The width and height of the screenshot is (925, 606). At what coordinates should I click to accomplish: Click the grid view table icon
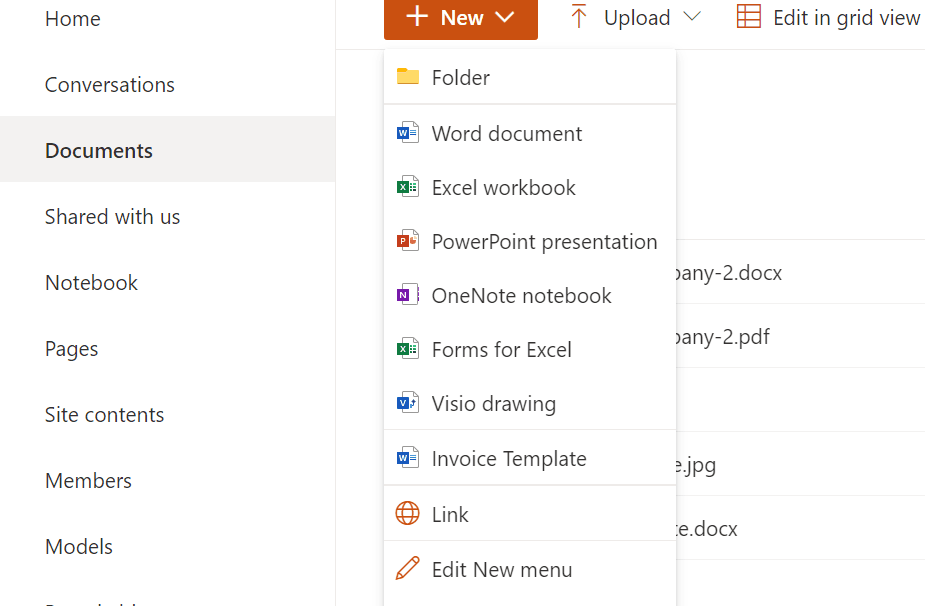[x=749, y=17]
